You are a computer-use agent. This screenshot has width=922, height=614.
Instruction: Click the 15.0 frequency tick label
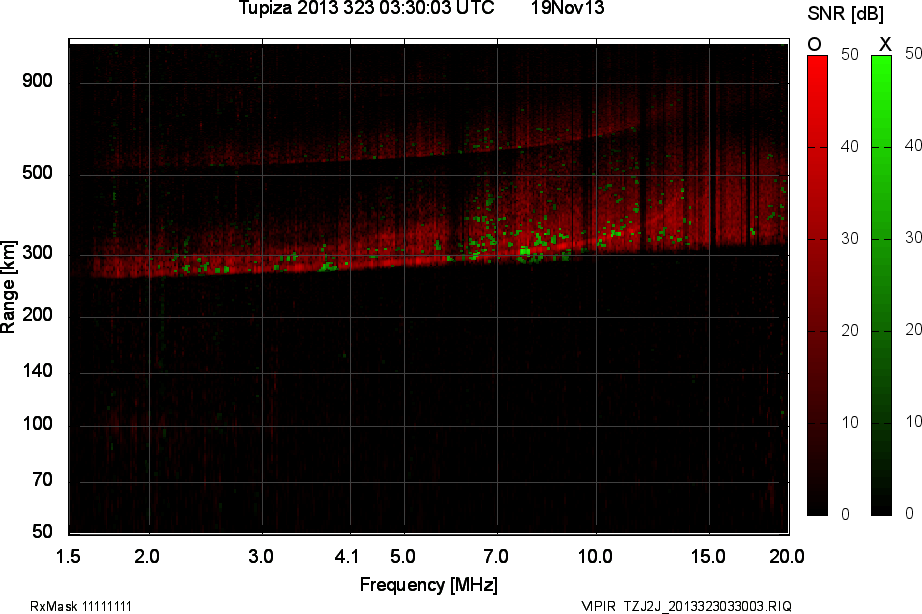pyautogui.click(x=708, y=556)
